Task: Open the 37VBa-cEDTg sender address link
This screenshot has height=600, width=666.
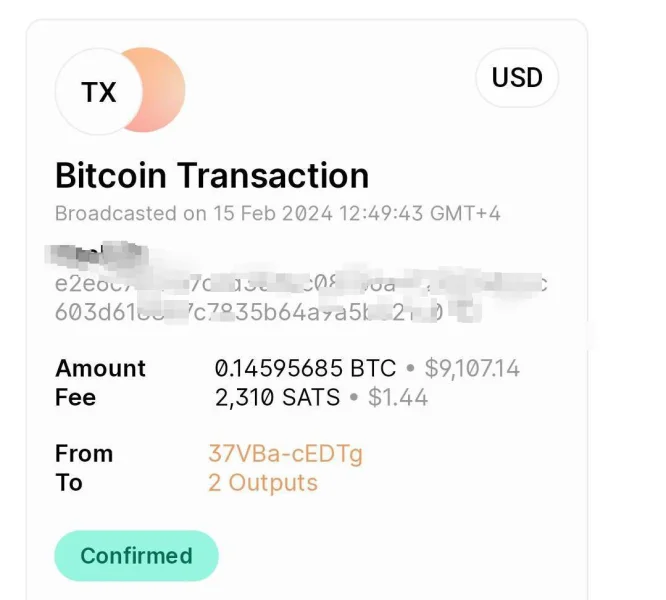Action: 285,453
